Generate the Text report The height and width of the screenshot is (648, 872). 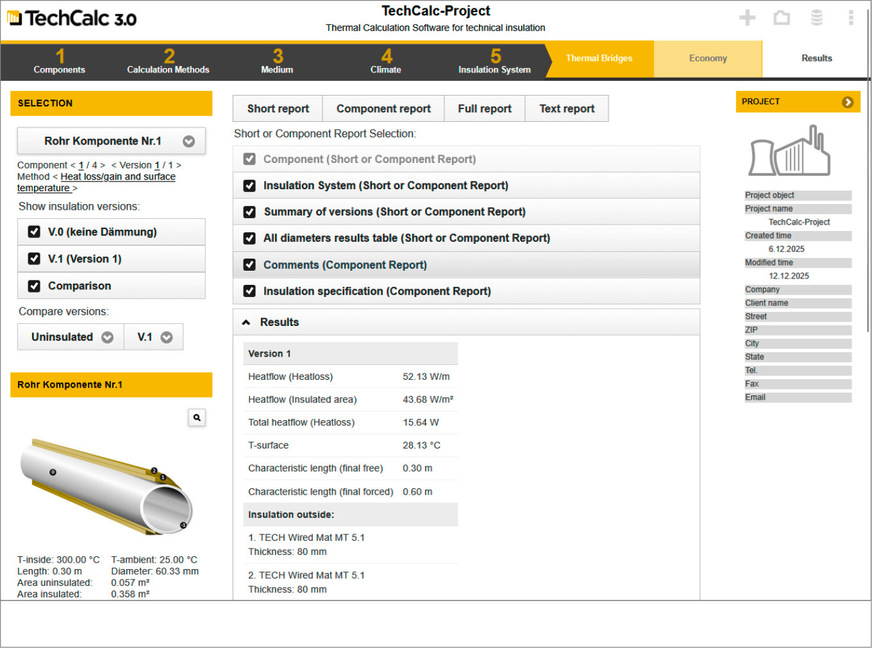[567, 108]
